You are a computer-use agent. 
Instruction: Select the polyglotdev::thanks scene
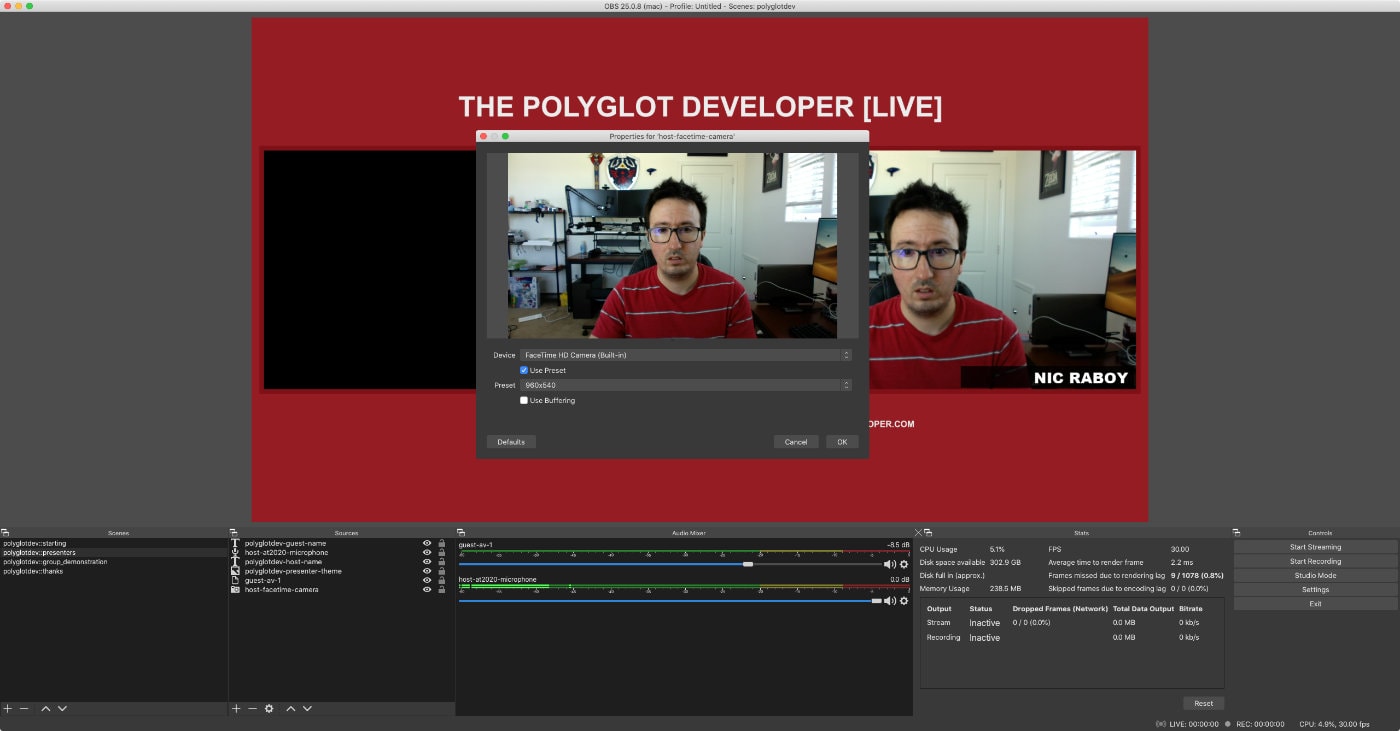click(x=114, y=571)
